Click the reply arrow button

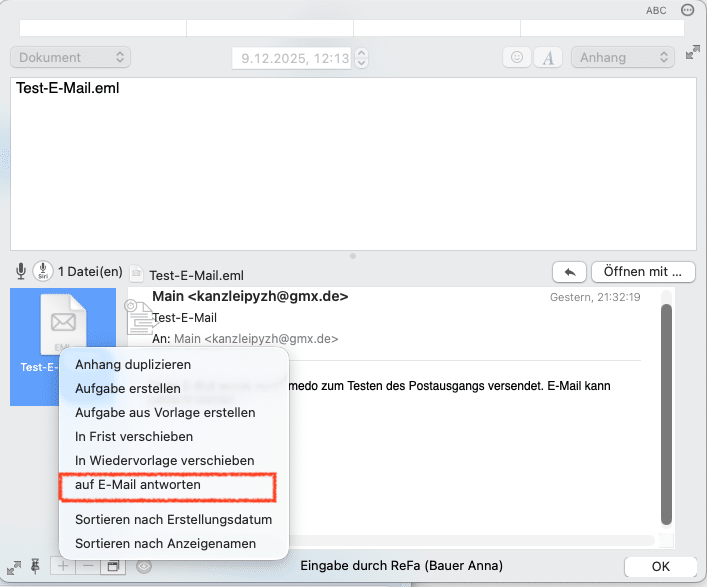[x=569, y=271]
